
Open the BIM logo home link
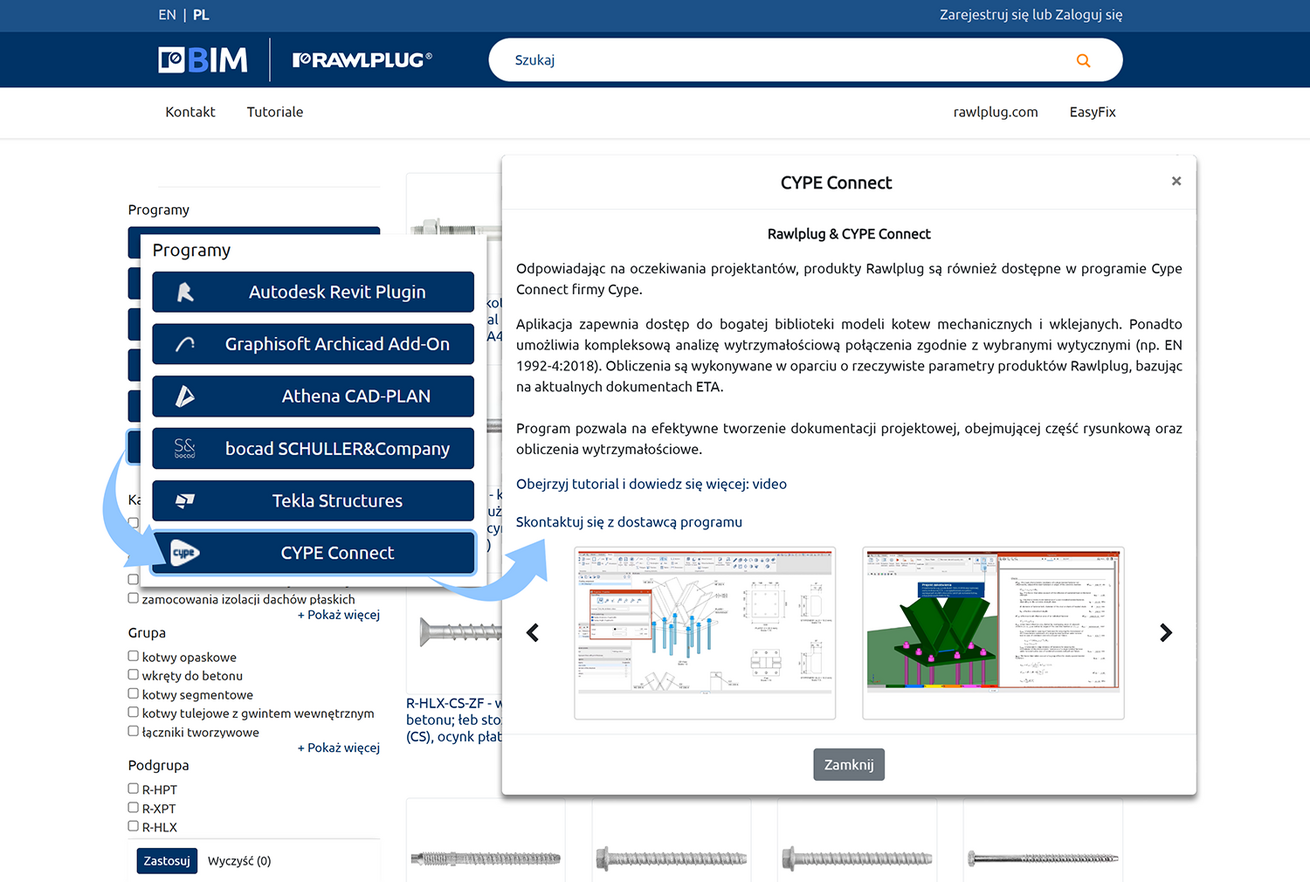(x=203, y=60)
